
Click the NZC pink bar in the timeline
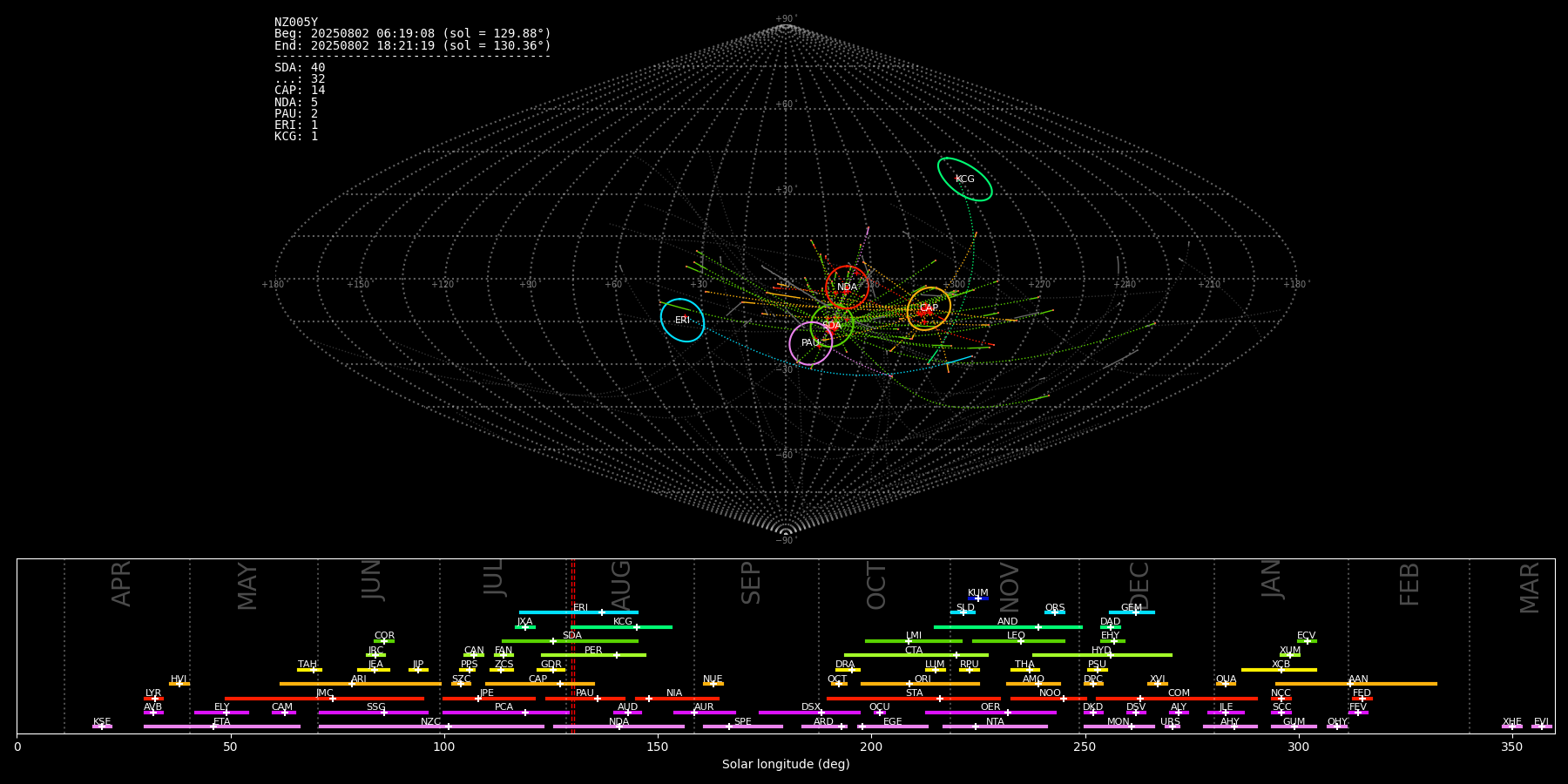point(431,727)
